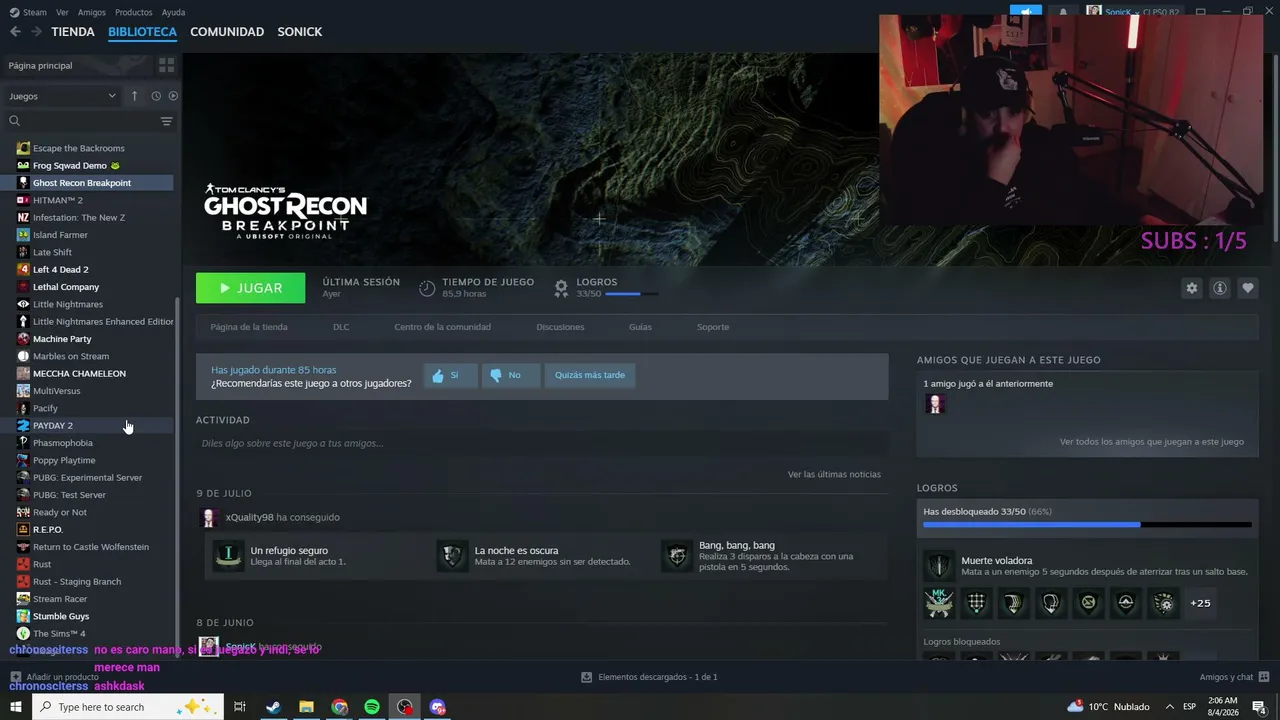Open Steam from the Windows taskbar

coord(273,707)
